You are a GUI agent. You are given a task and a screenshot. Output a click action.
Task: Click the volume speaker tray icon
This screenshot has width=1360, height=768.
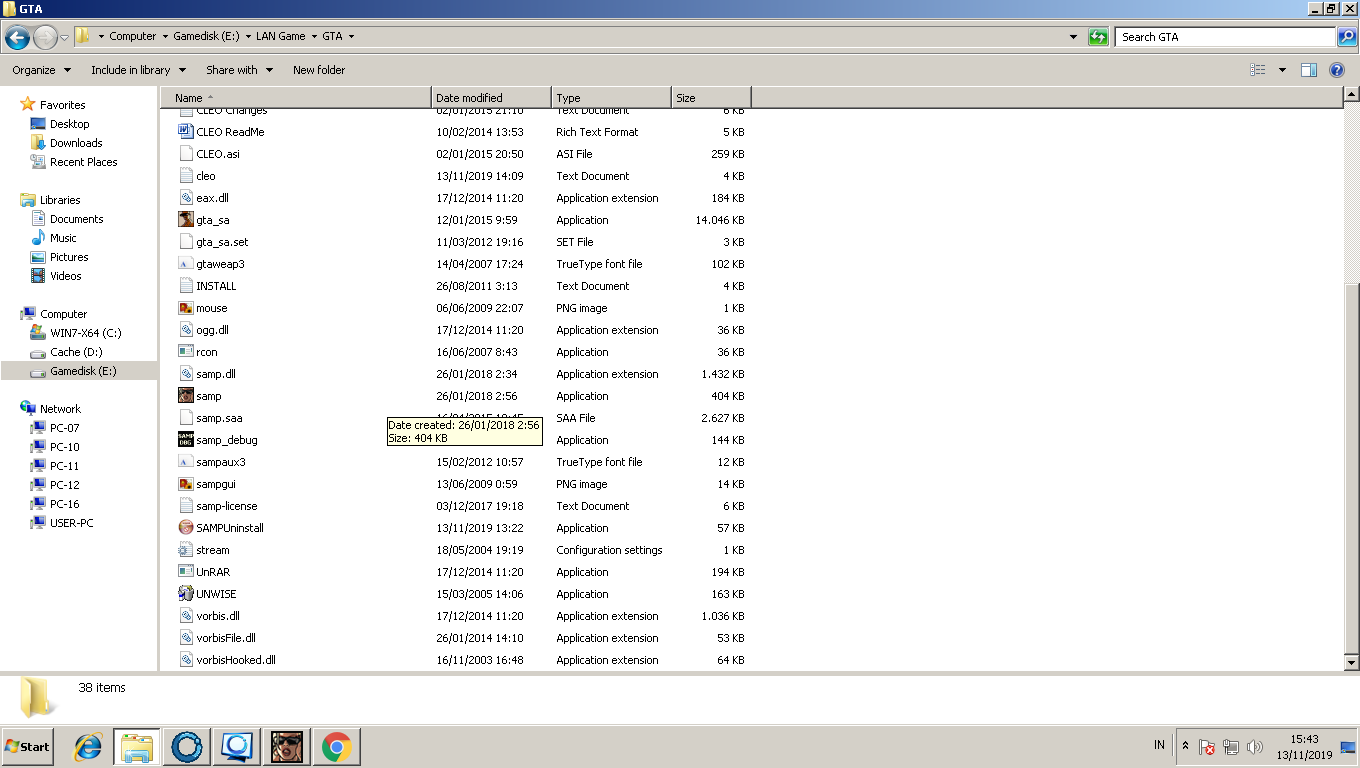click(x=1255, y=747)
